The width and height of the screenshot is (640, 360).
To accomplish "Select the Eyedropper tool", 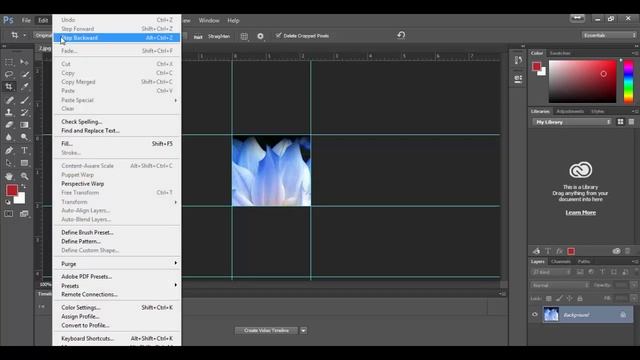I will 24,87.
